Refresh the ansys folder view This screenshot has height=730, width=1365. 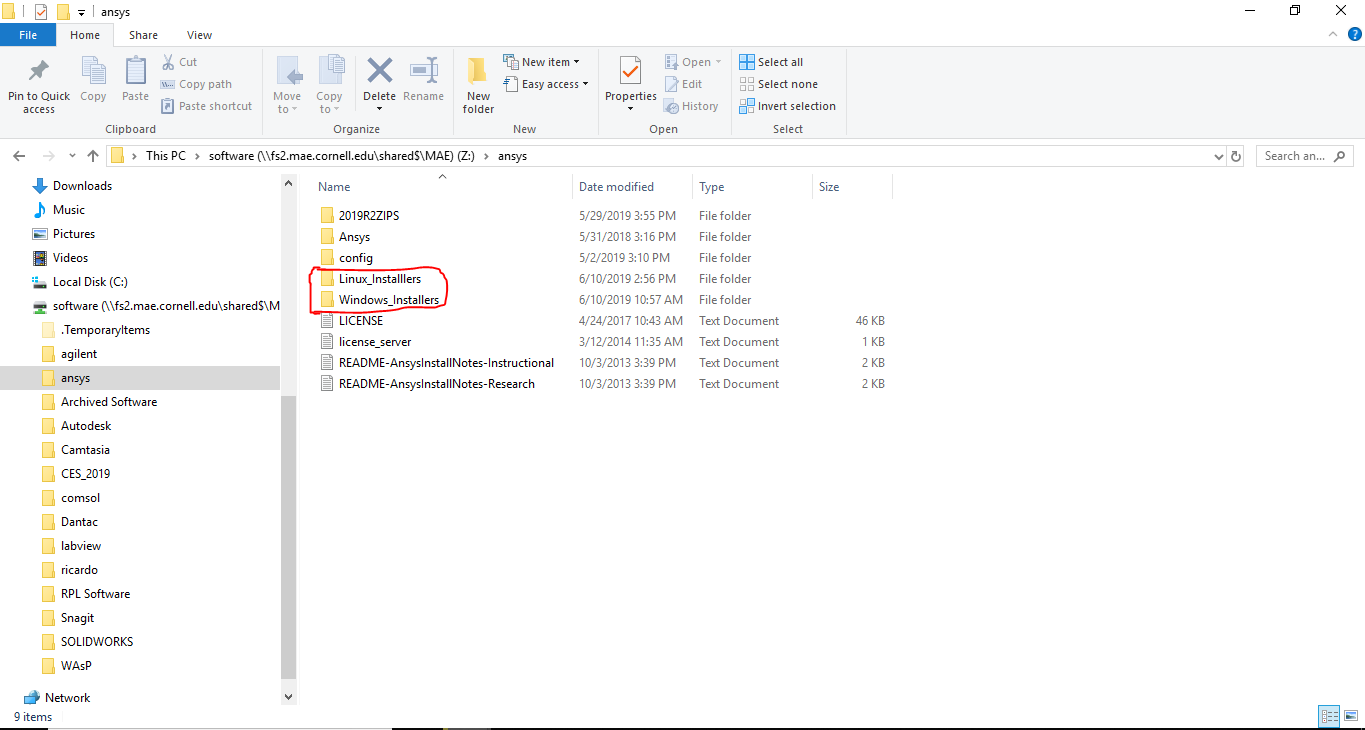[1236, 156]
